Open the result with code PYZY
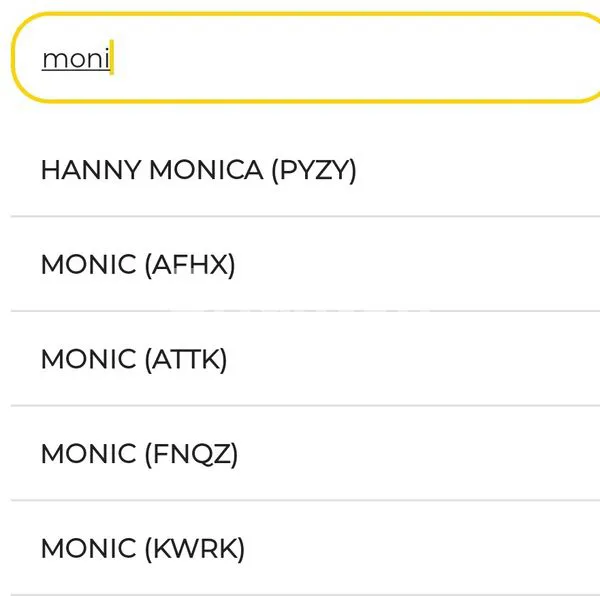 pos(198,170)
